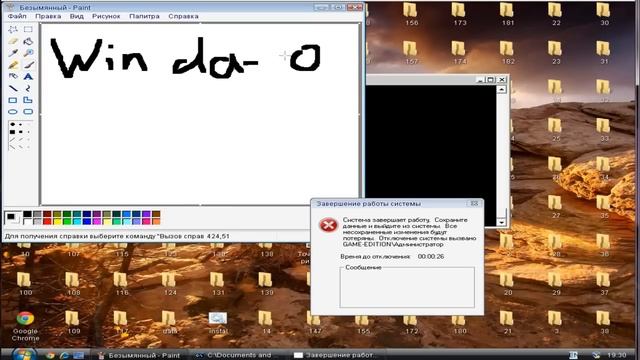
Task: Select the desktop folder labeled 139
Action: pos(266,284)
